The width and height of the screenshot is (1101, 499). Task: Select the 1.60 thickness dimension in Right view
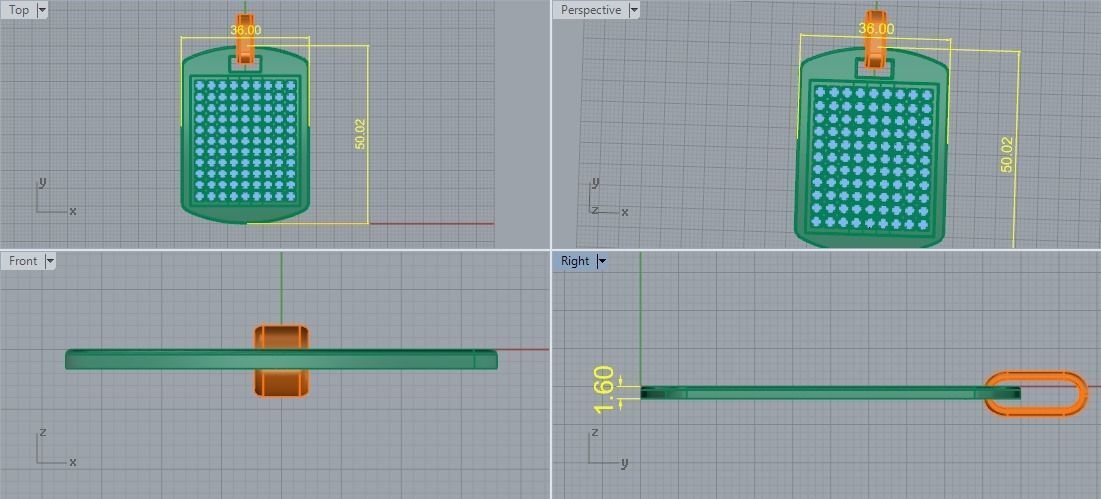tap(605, 390)
